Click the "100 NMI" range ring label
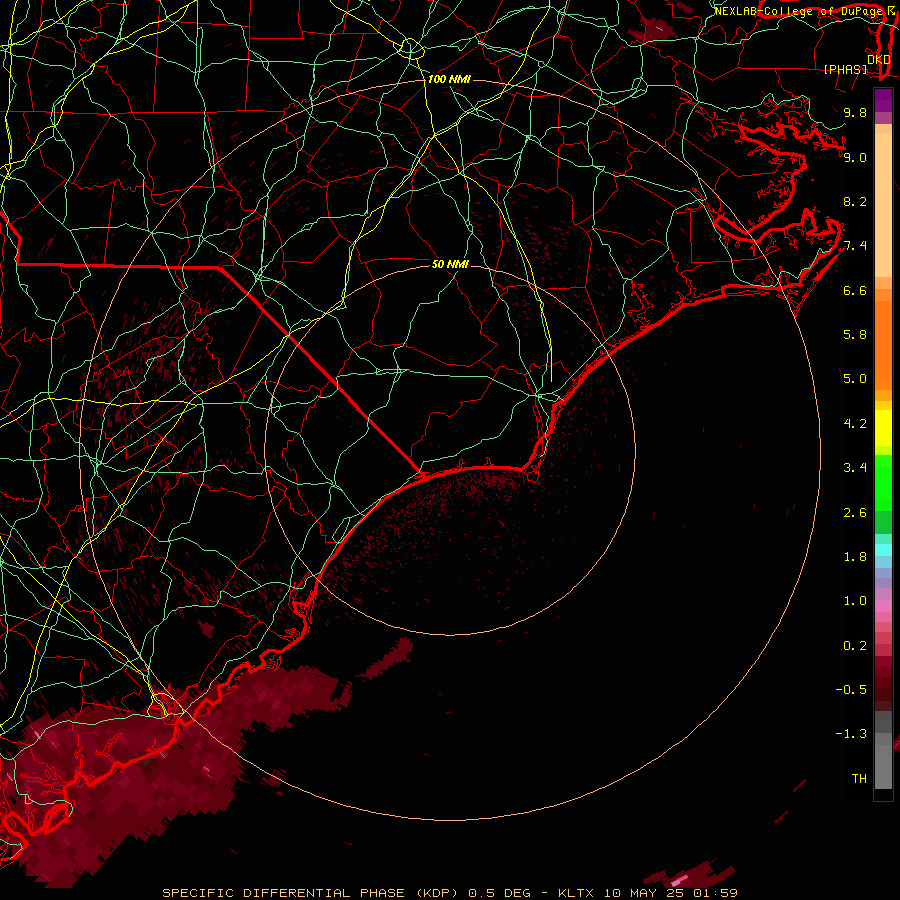The width and height of the screenshot is (900, 900). [449, 79]
